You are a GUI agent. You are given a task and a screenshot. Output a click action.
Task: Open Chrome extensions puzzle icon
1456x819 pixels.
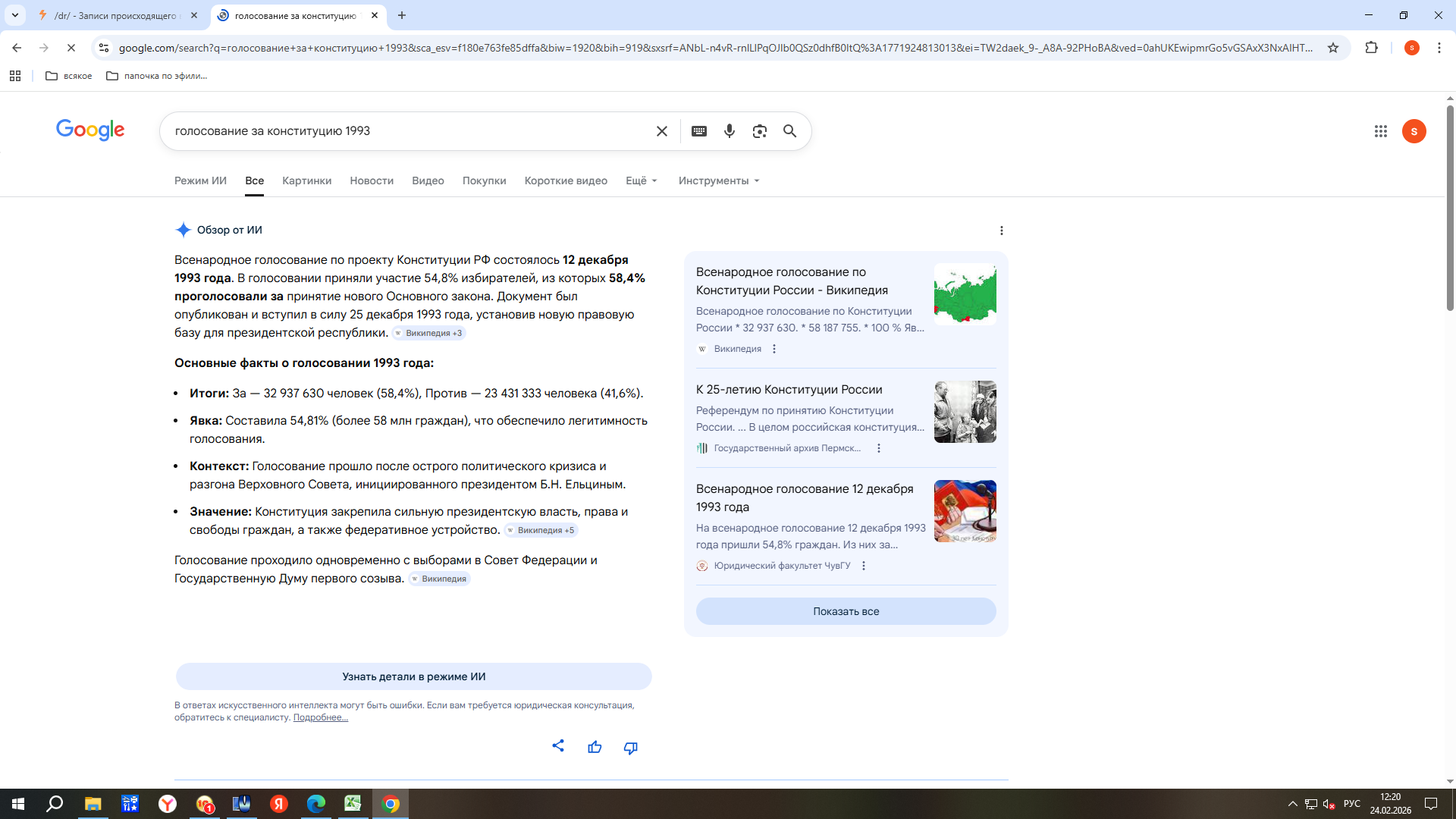[x=1371, y=48]
